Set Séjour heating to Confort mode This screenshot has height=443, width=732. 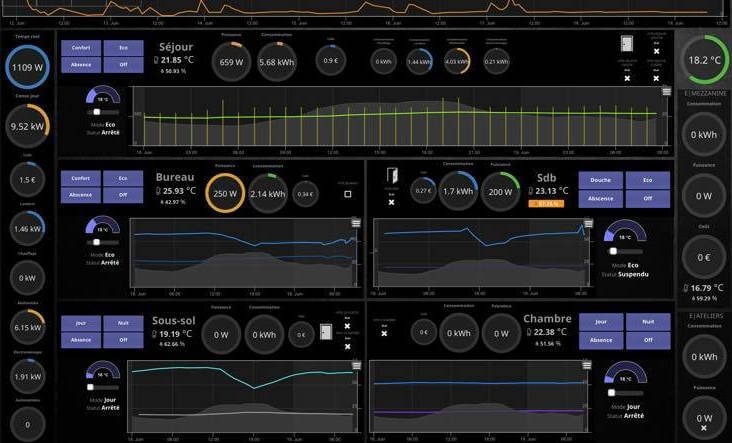[81, 48]
